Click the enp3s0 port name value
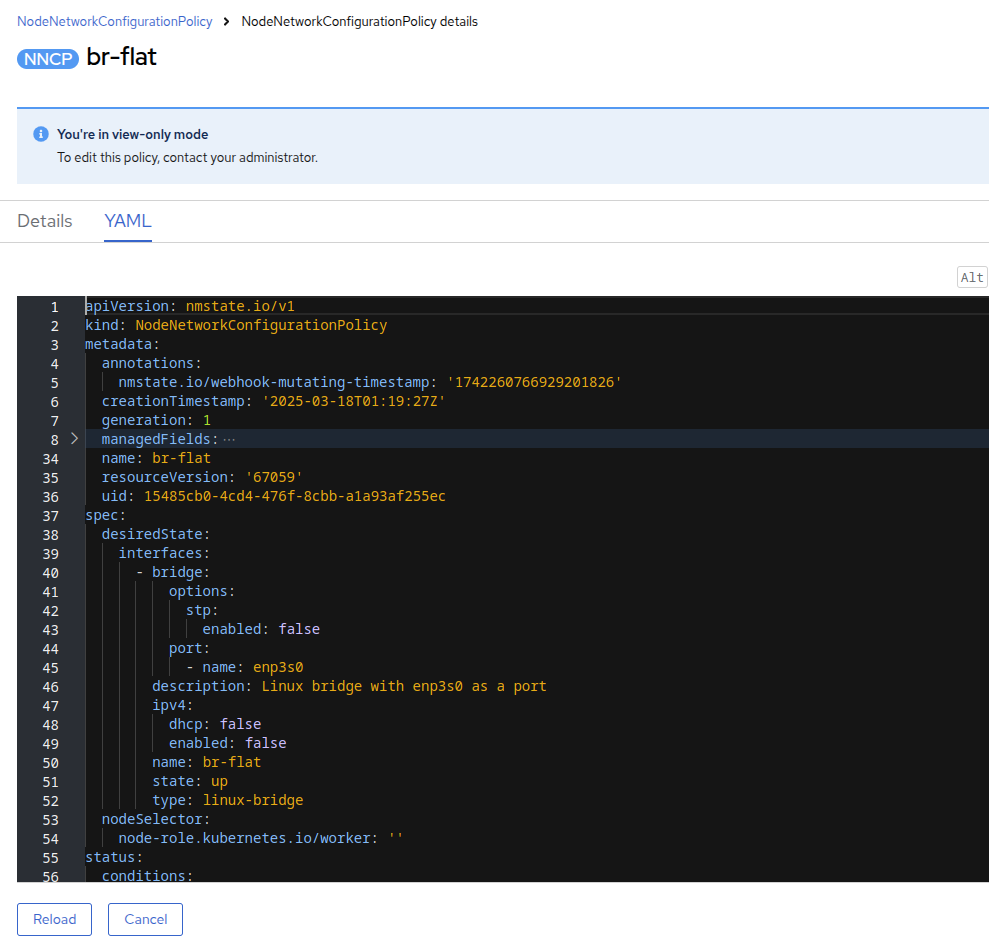The height and width of the screenshot is (944, 989). [x=278, y=668]
